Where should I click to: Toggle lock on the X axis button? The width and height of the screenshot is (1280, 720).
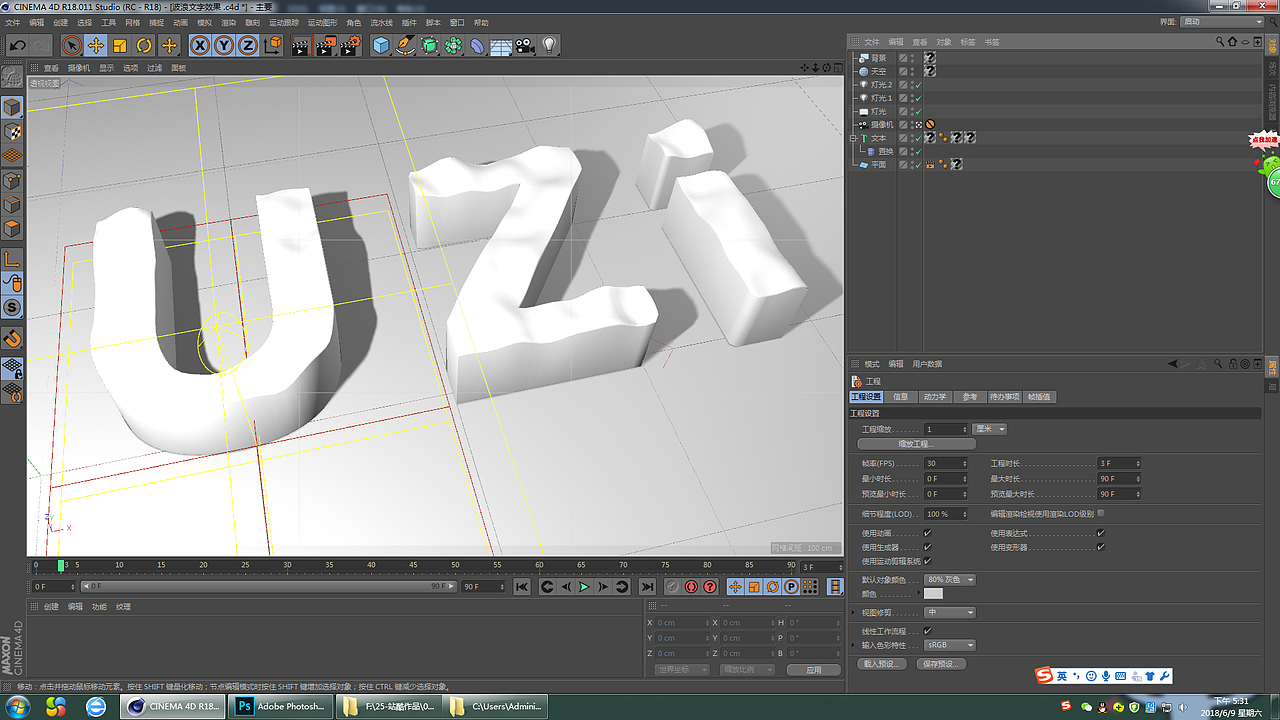click(199, 45)
